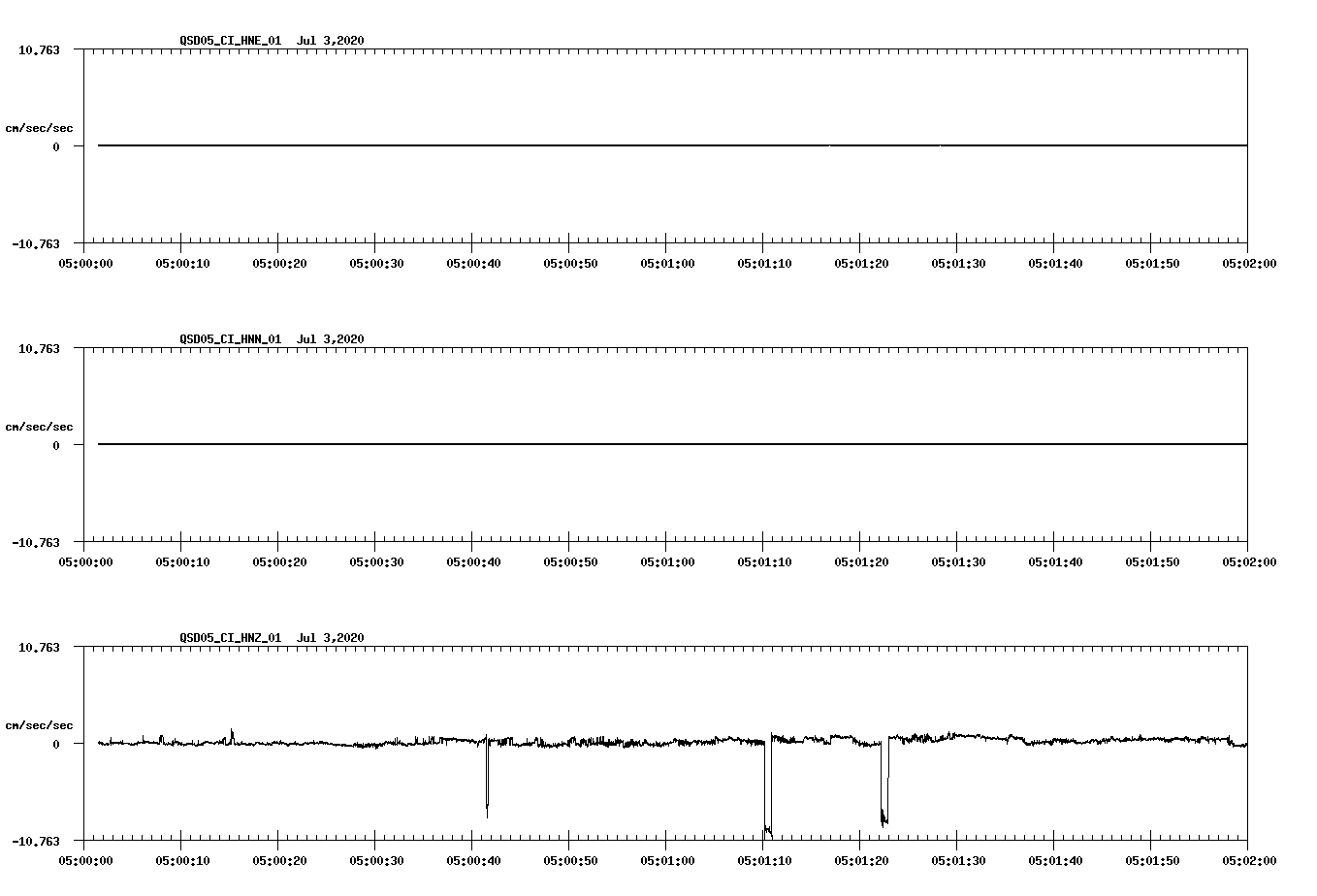The height and width of the screenshot is (896, 1317).
Task: Click 05:01:00 on the HNE time axis
Action: tap(667, 263)
